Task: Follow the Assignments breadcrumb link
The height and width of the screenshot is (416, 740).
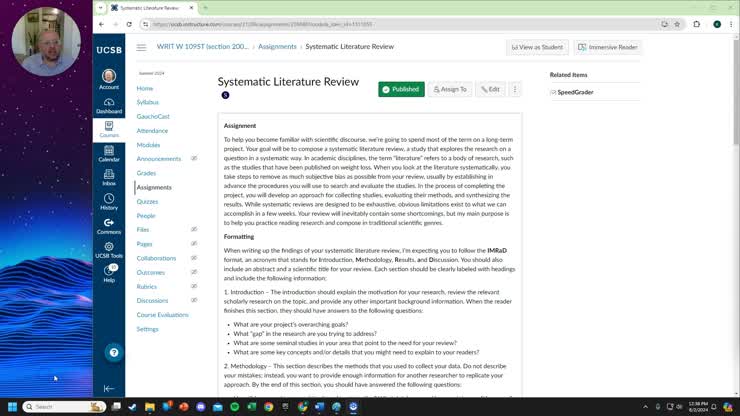Action: click(278, 47)
